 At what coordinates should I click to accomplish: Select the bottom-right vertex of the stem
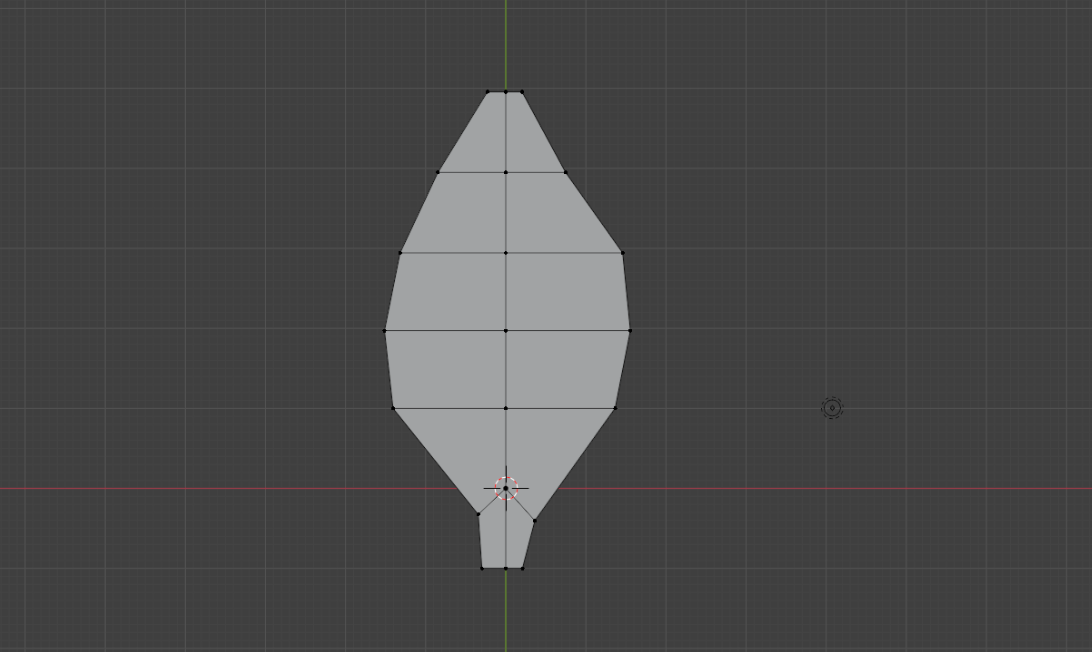(523, 568)
